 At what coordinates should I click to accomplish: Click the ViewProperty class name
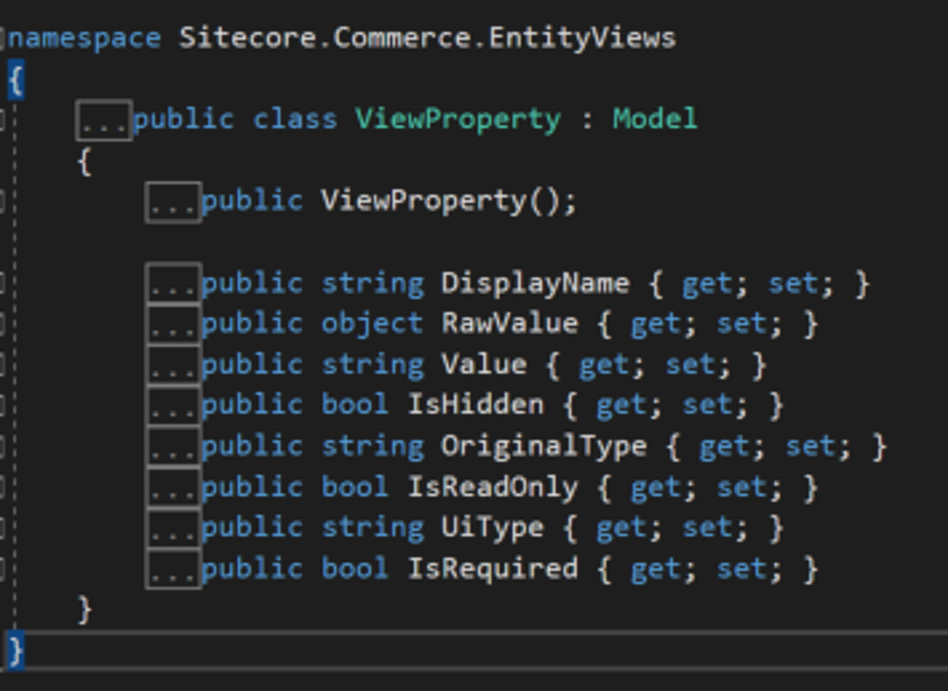point(458,120)
